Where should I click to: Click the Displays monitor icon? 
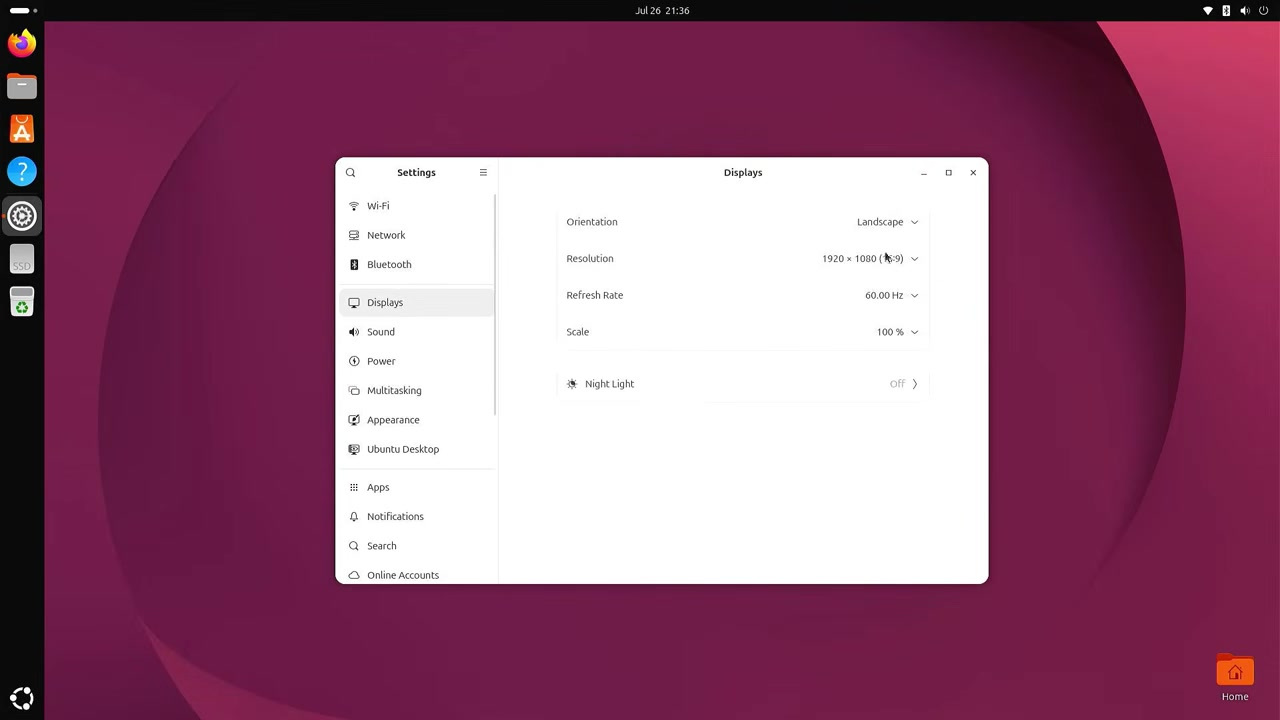[x=354, y=302]
